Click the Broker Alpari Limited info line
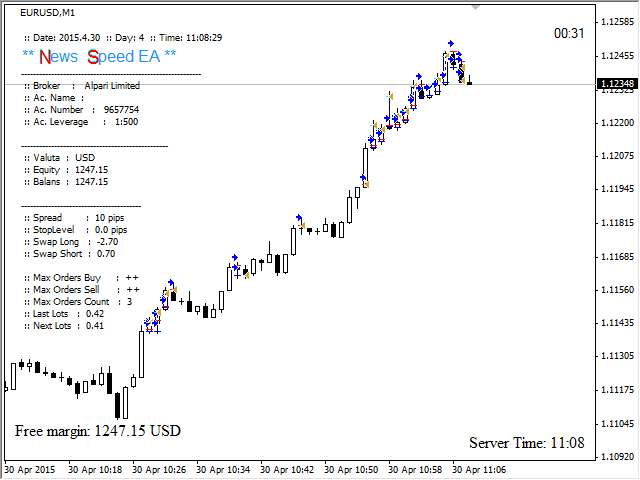This screenshot has width=640, height=480. tap(84, 86)
